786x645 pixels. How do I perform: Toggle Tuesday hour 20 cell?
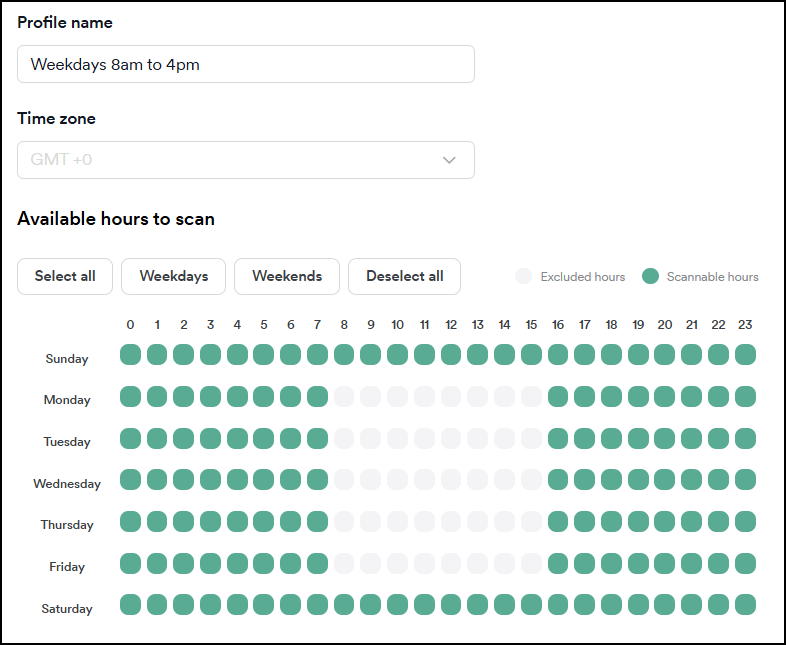(665, 439)
